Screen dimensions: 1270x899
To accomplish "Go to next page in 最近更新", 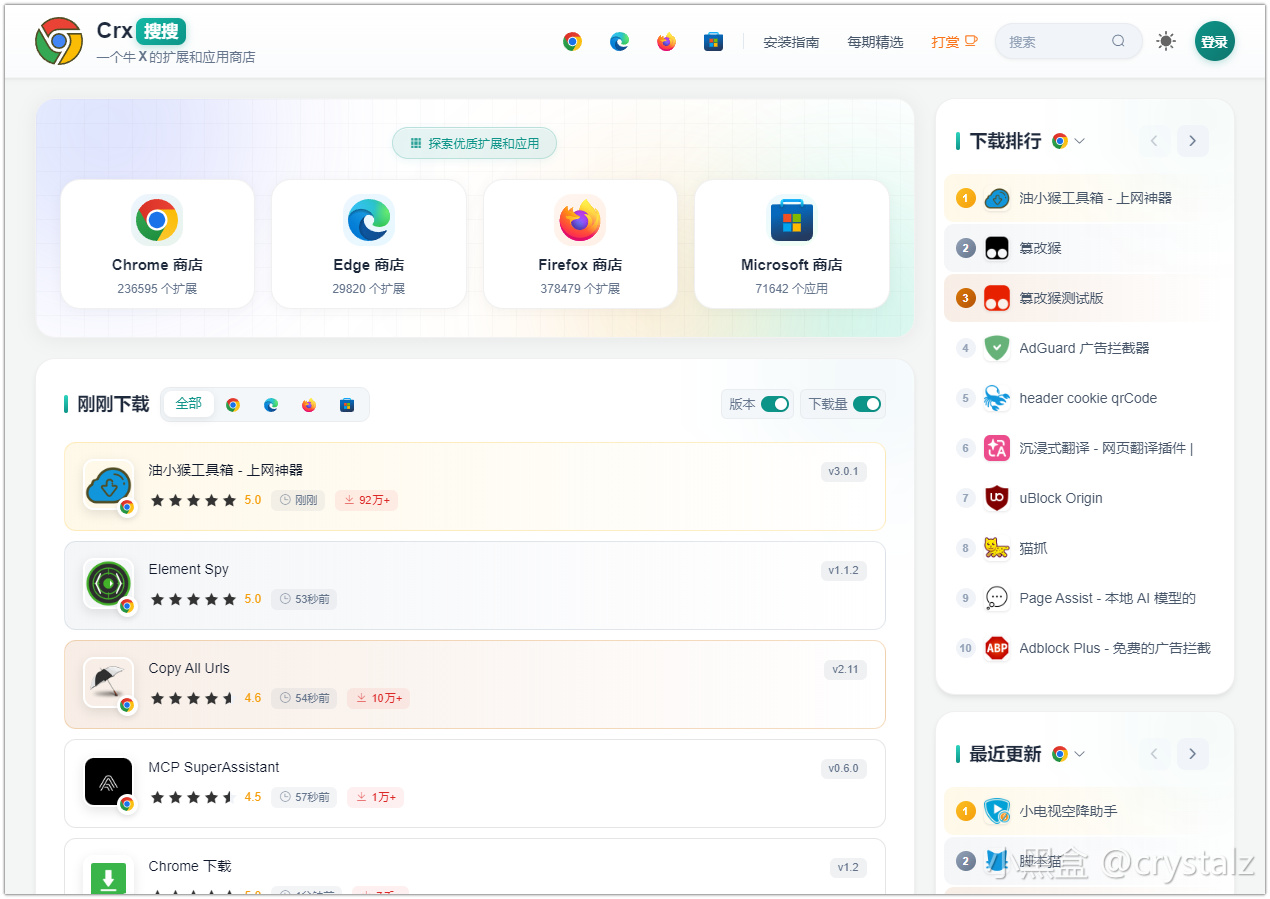I will click(x=1192, y=754).
